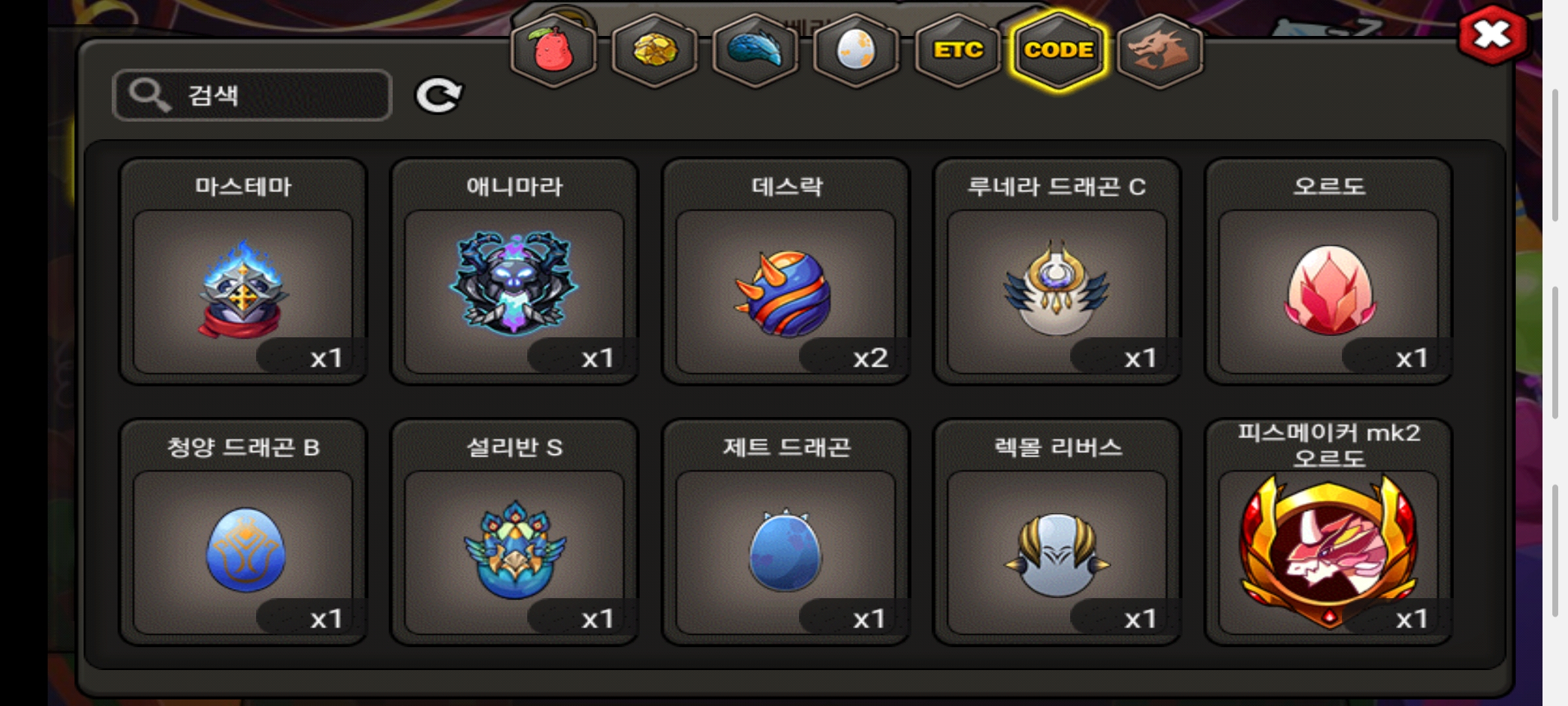Select the 데스락 spiked egg item
The height and width of the screenshot is (706, 1568).
coord(786,271)
